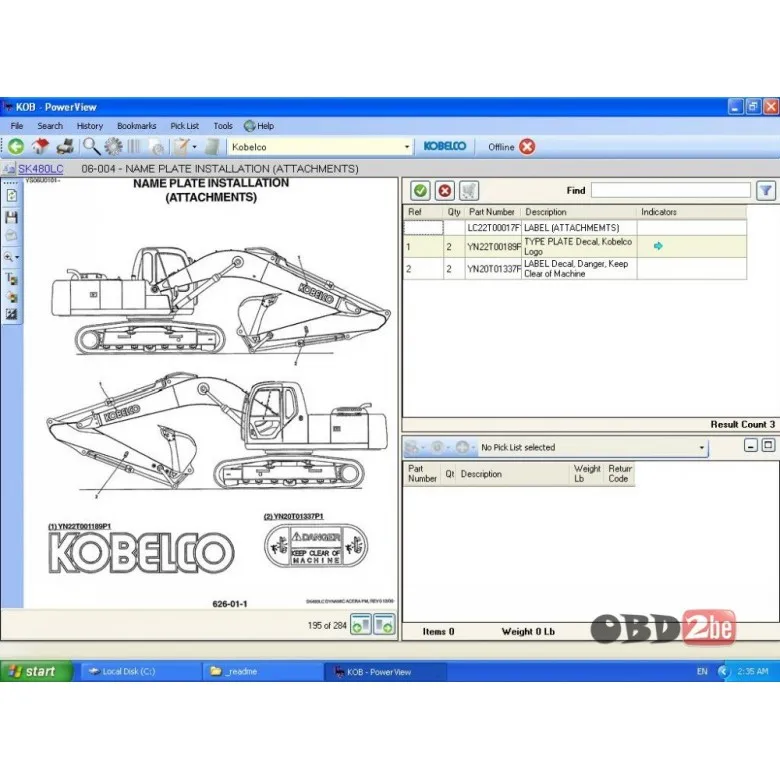Click the LABEL (ATTACHMEMTS) description cell
The width and height of the screenshot is (780, 780).
(579, 228)
